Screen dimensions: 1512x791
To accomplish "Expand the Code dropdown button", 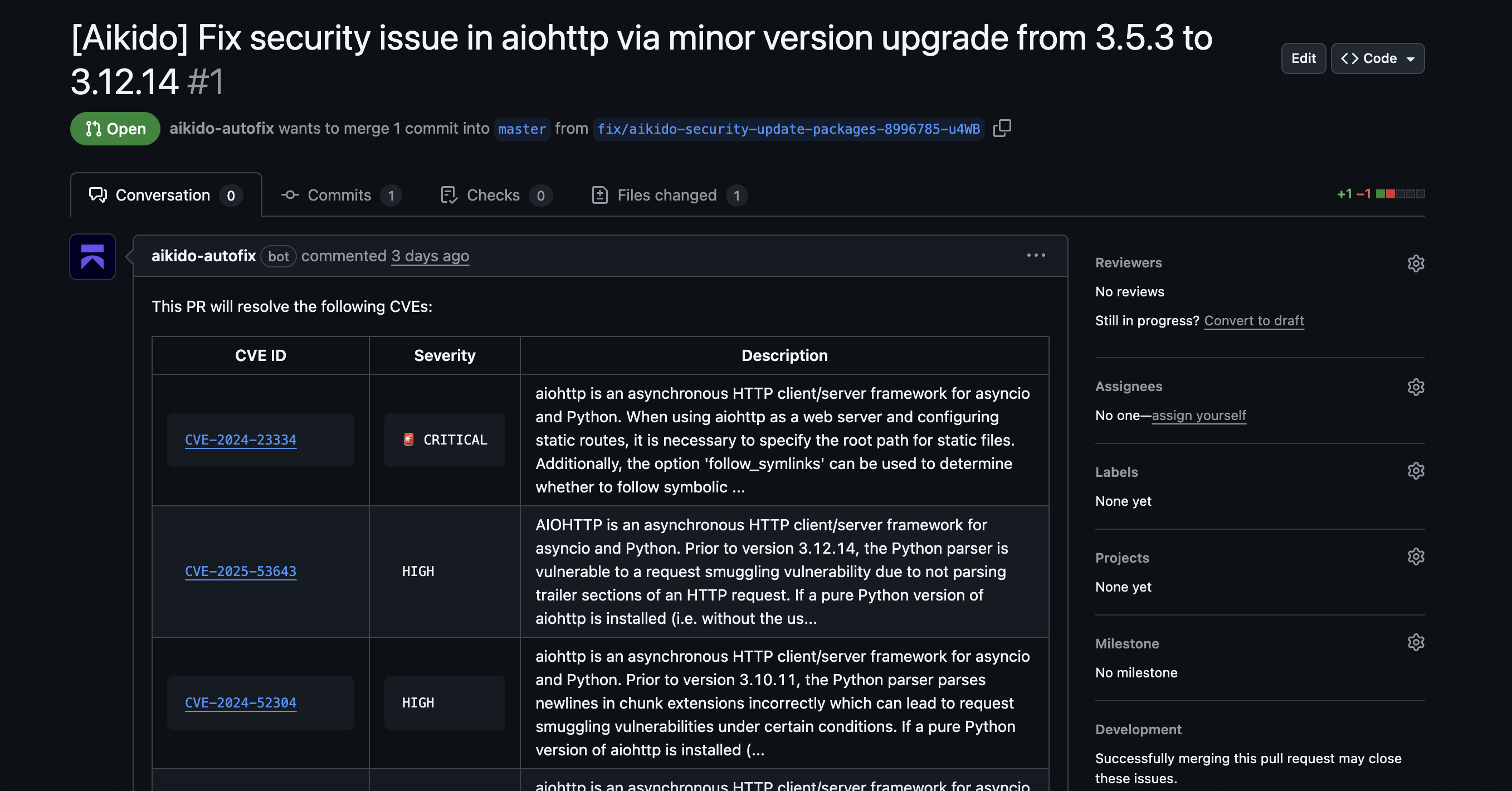I will click(1377, 58).
